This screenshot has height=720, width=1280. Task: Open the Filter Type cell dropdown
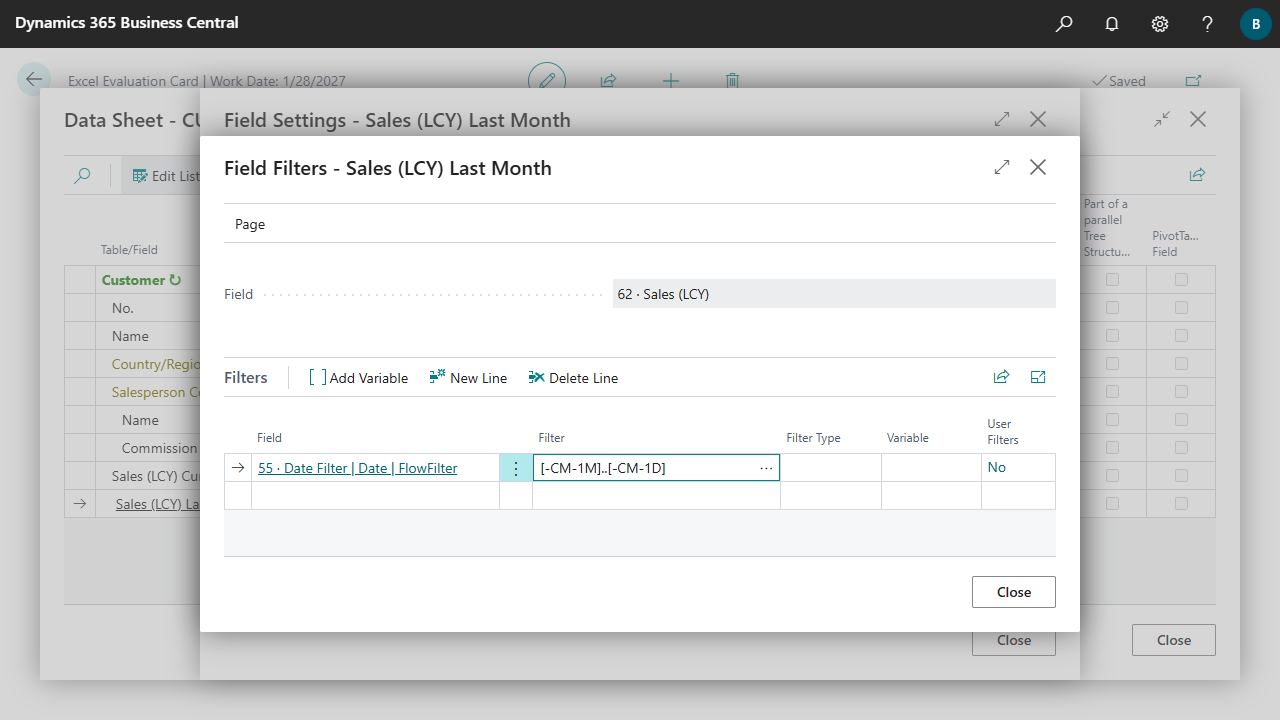(830, 468)
